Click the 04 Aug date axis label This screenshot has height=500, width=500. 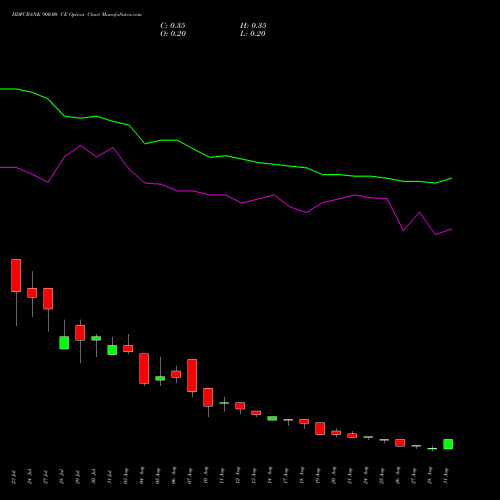click(x=142, y=476)
